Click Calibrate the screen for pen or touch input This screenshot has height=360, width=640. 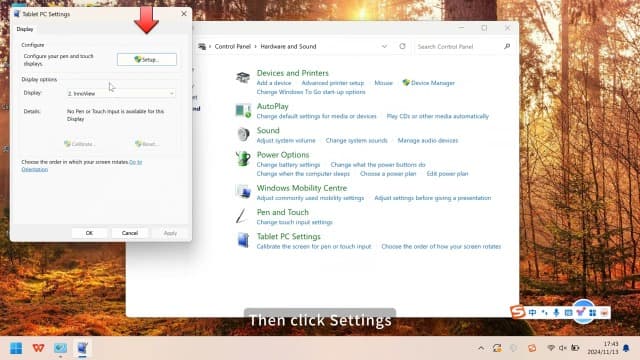[x=314, y=247]
